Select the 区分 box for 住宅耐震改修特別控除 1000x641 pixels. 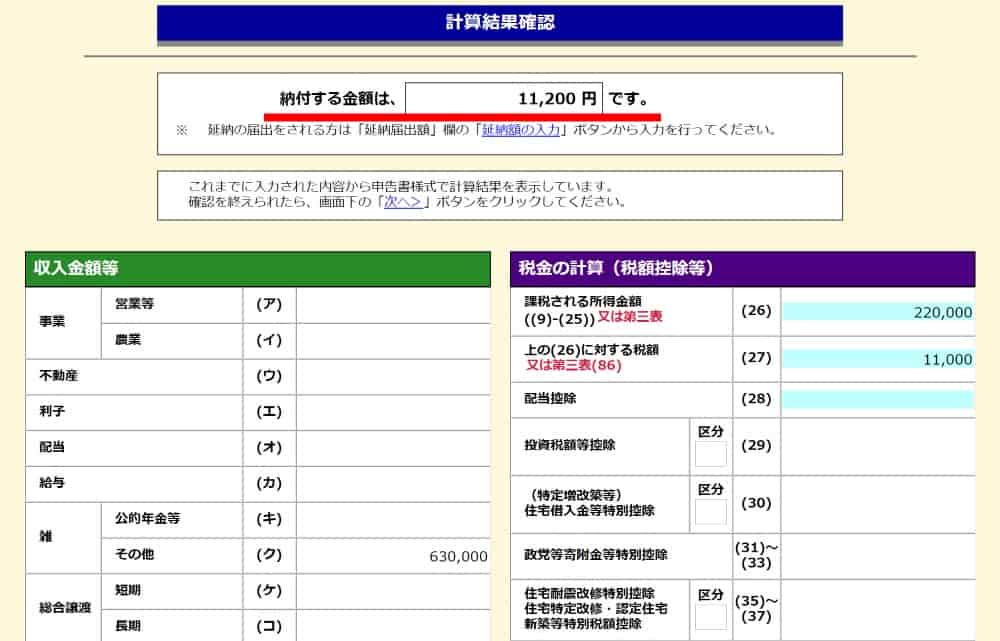pyautogui.click(x=710, y=617)
